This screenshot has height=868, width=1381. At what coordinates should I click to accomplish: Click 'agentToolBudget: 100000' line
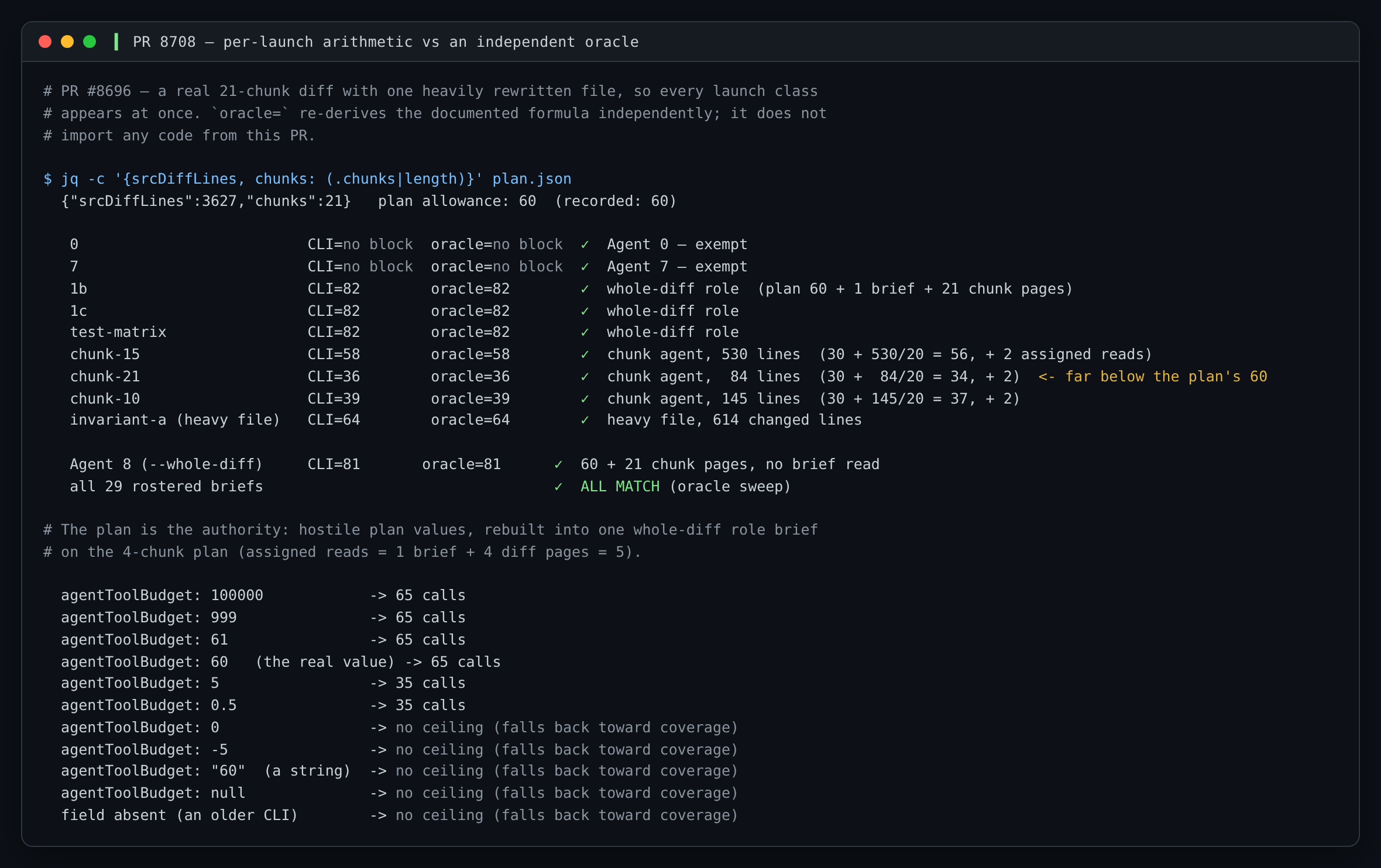(x=263, y=595)
